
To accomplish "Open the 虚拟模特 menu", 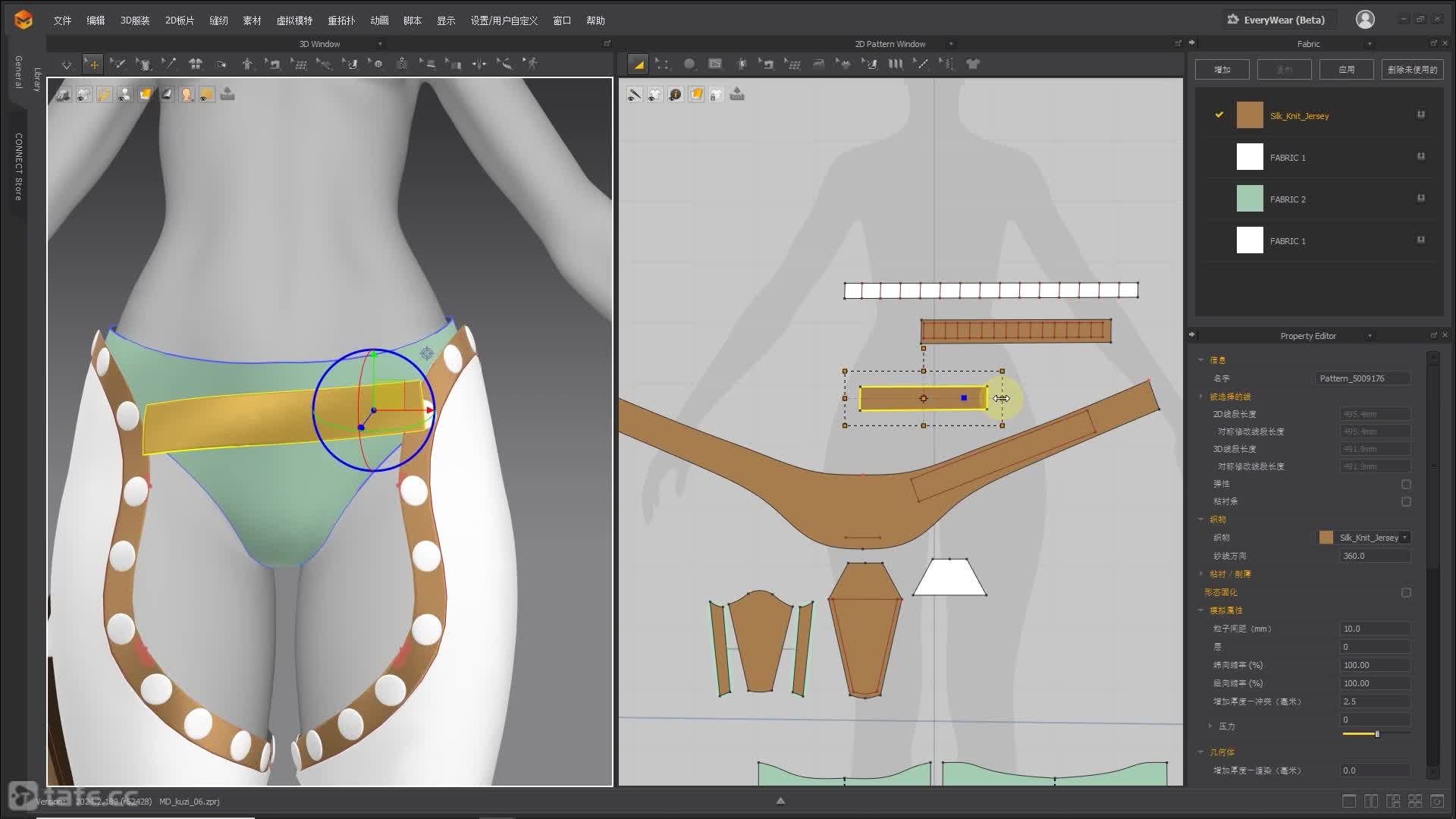I will coord(294,20).
